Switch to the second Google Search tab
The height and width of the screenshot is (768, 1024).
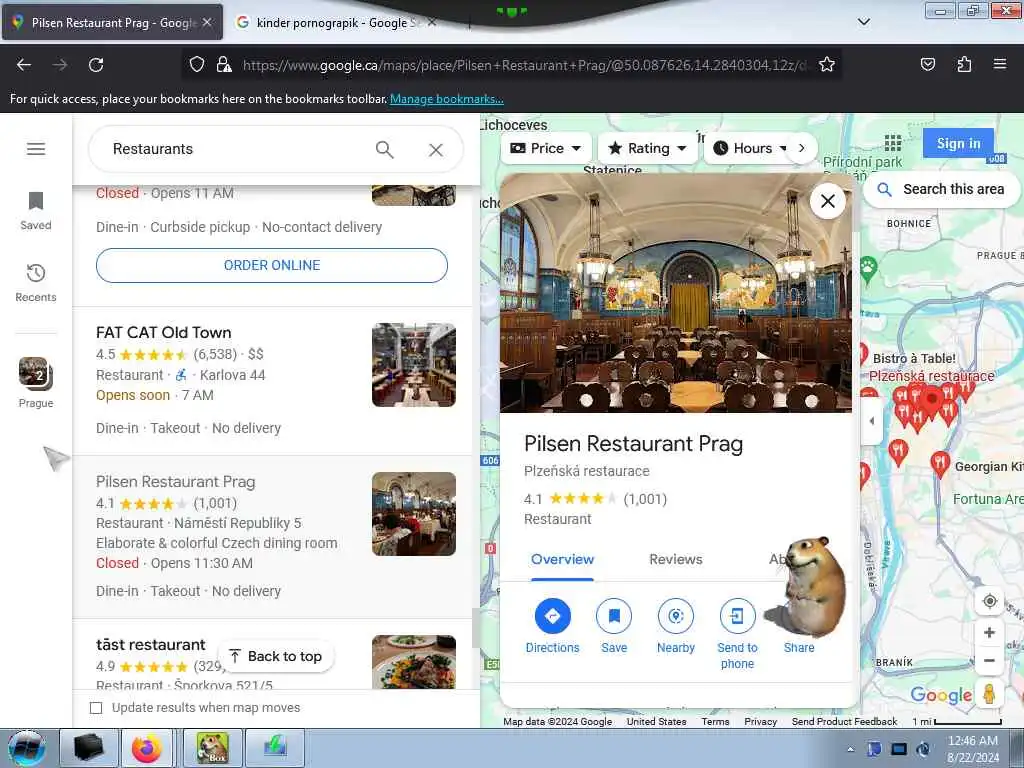tap(336, 22)
